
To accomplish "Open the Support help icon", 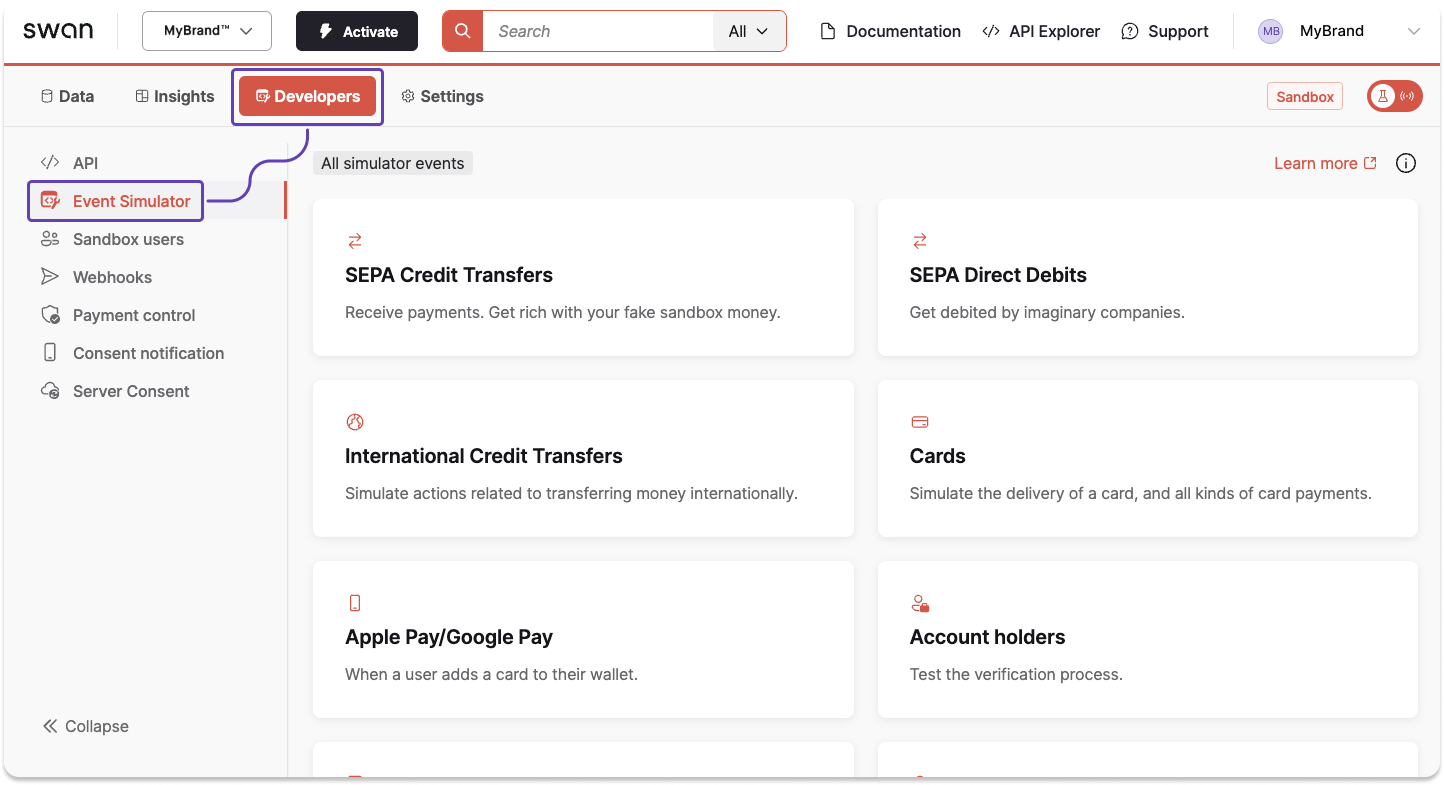I will tap(1131, 31).
